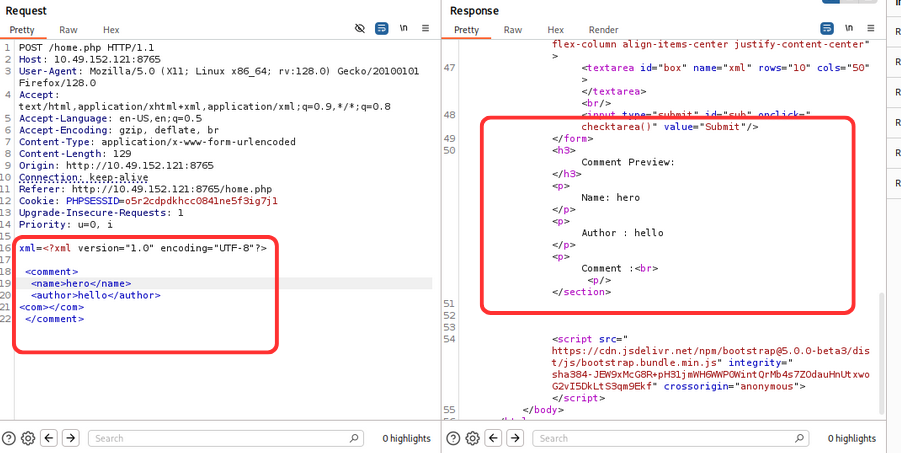
Task: Click the Response vertical scrollbar
Action: (x=881, y=350)
